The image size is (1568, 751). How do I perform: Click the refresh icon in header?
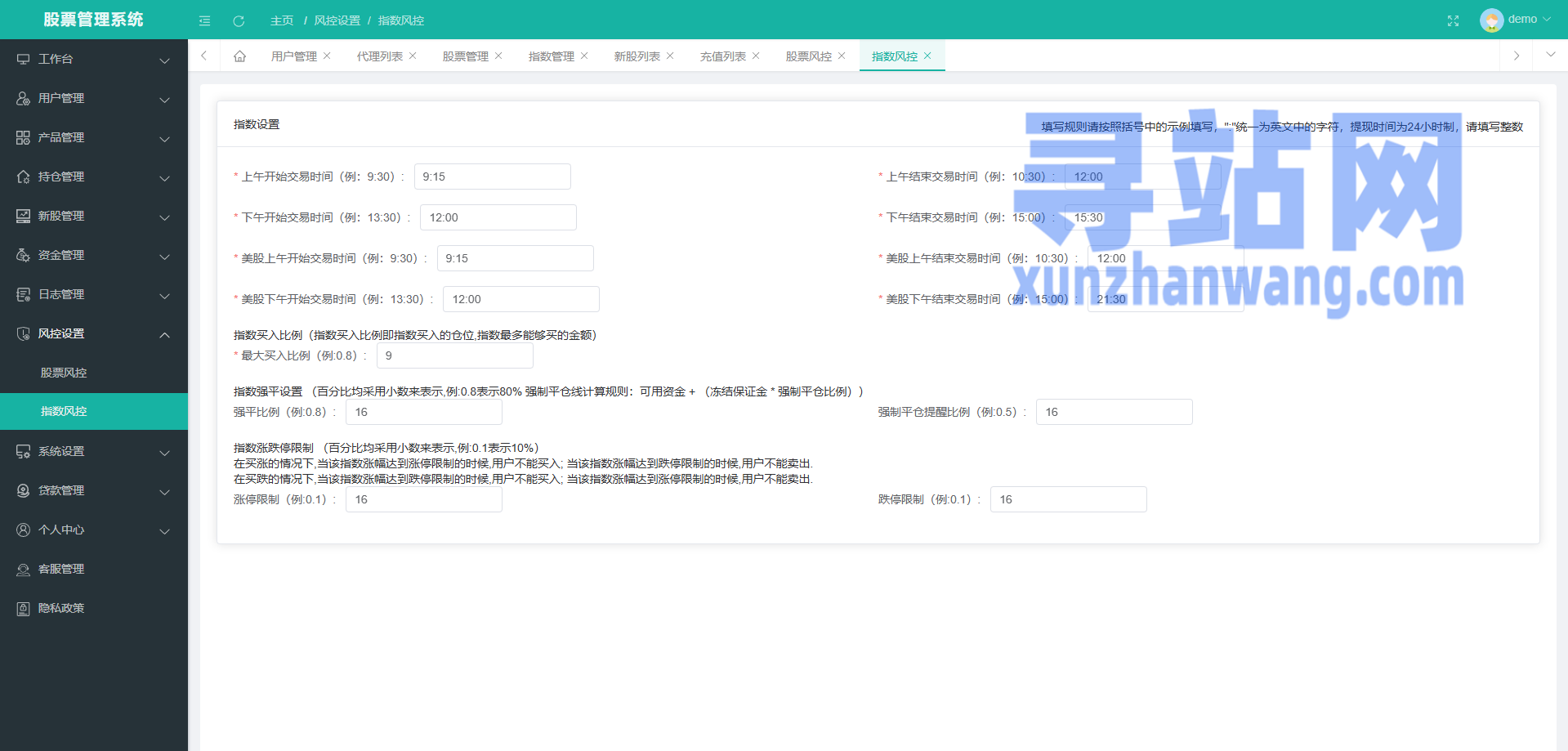(x=239, y=20)
